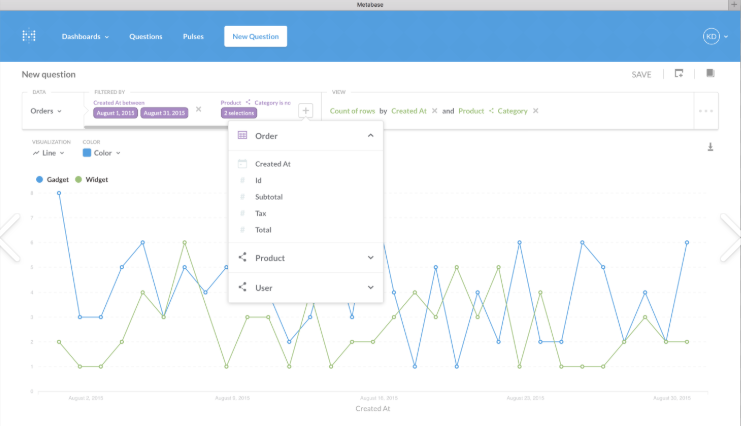Collapse the Order section in the popup
This screenshot has height=426, width=741.
(x=370, y=135)
